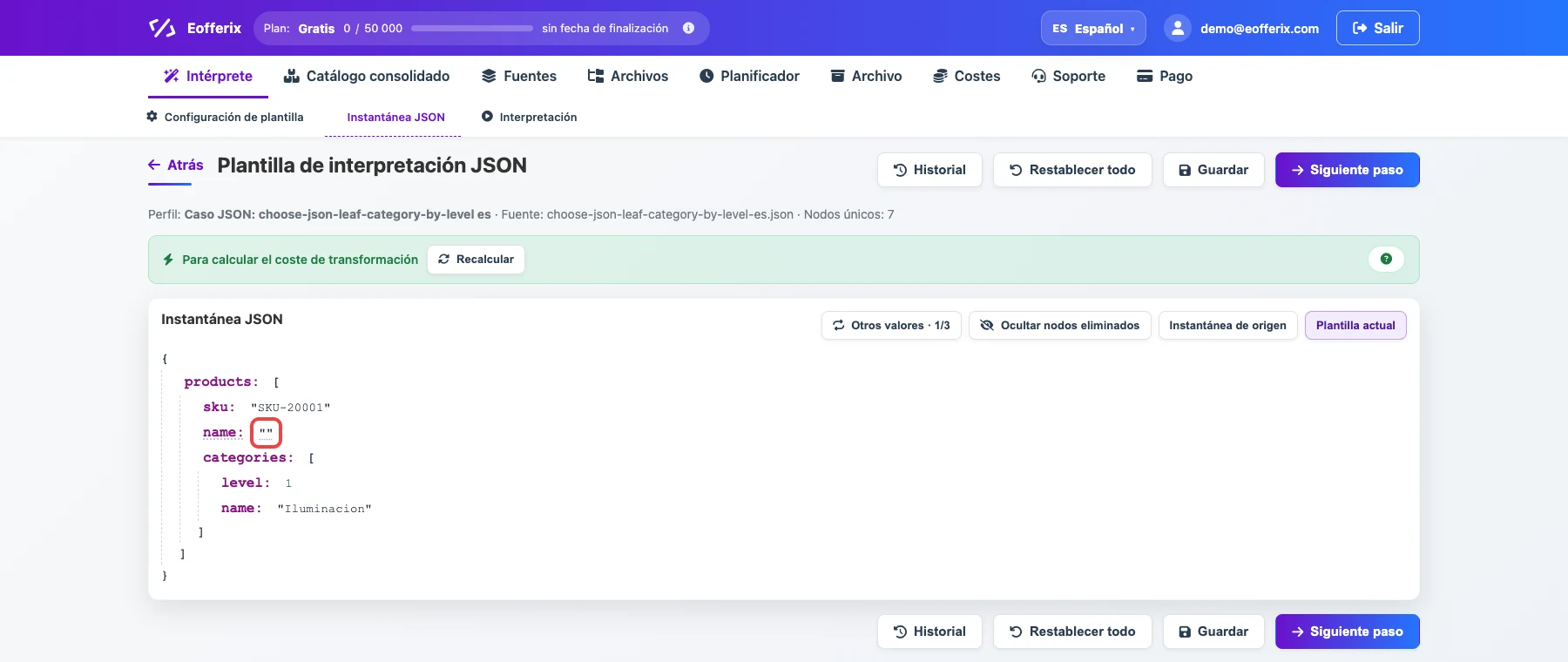Click the Recalcular button

[x=476, y=260]
